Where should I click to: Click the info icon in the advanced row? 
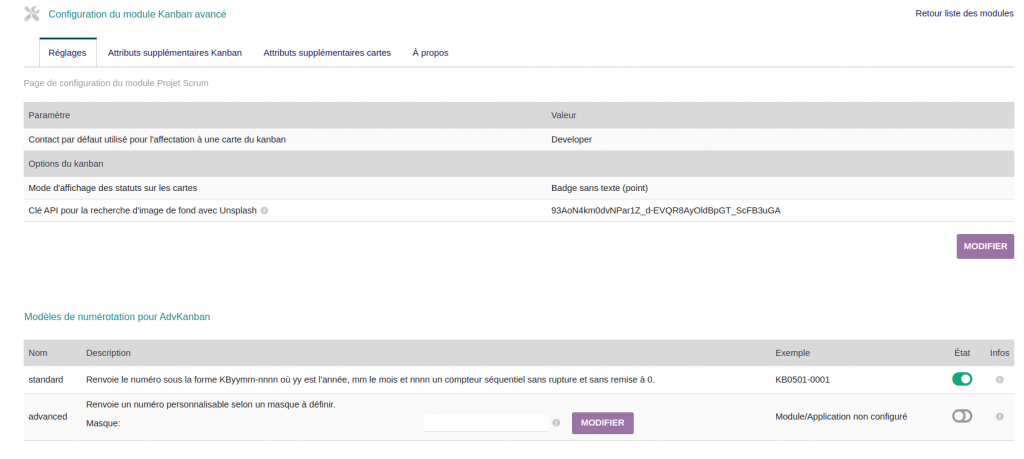coord(999,416)
